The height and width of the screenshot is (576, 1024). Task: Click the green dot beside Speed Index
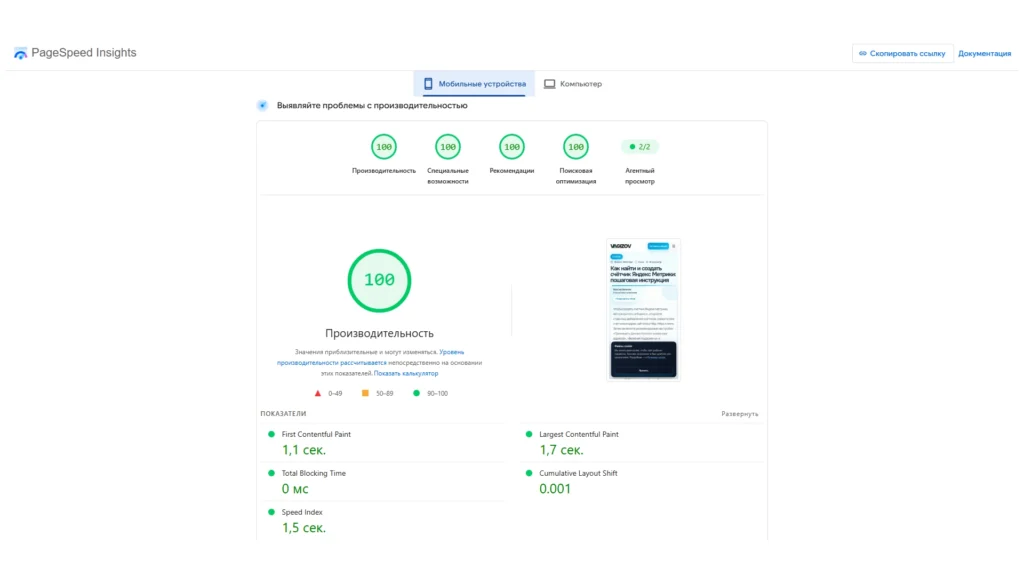(x=272, y=513)
